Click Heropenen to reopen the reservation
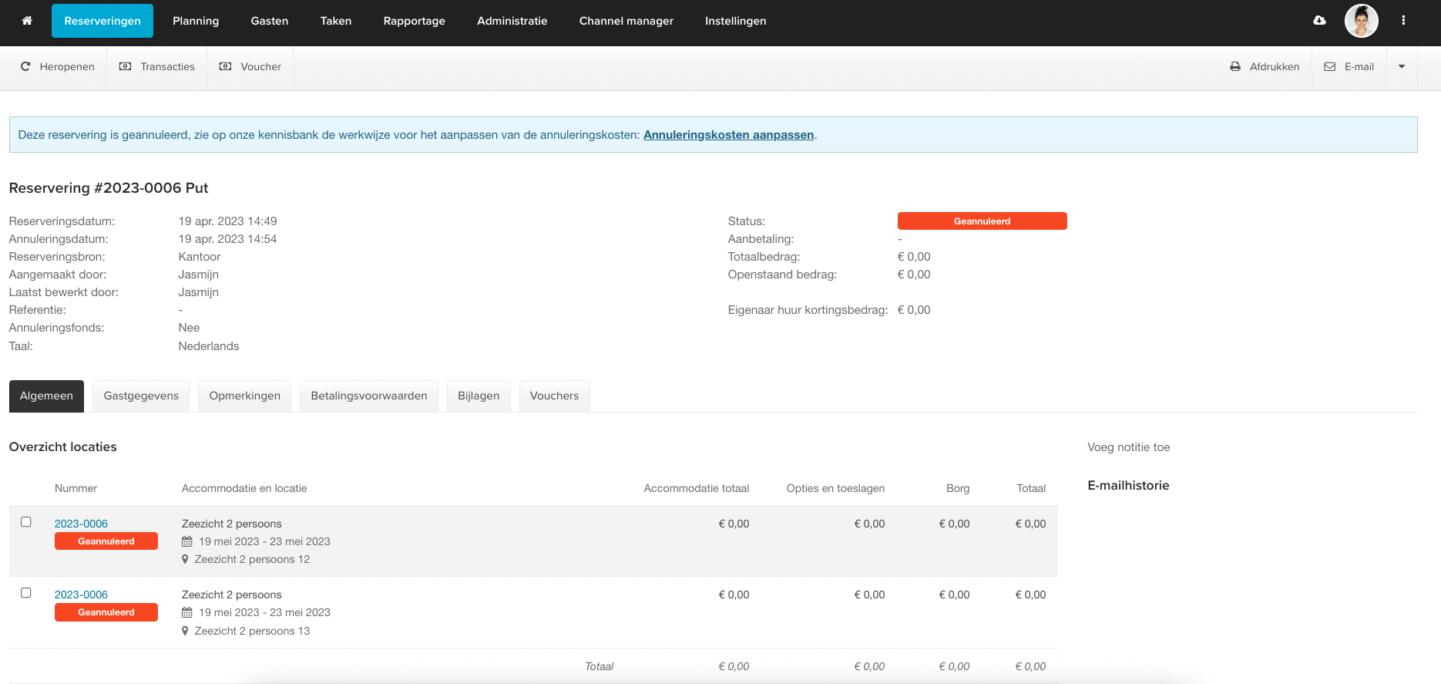 [57, 67]
